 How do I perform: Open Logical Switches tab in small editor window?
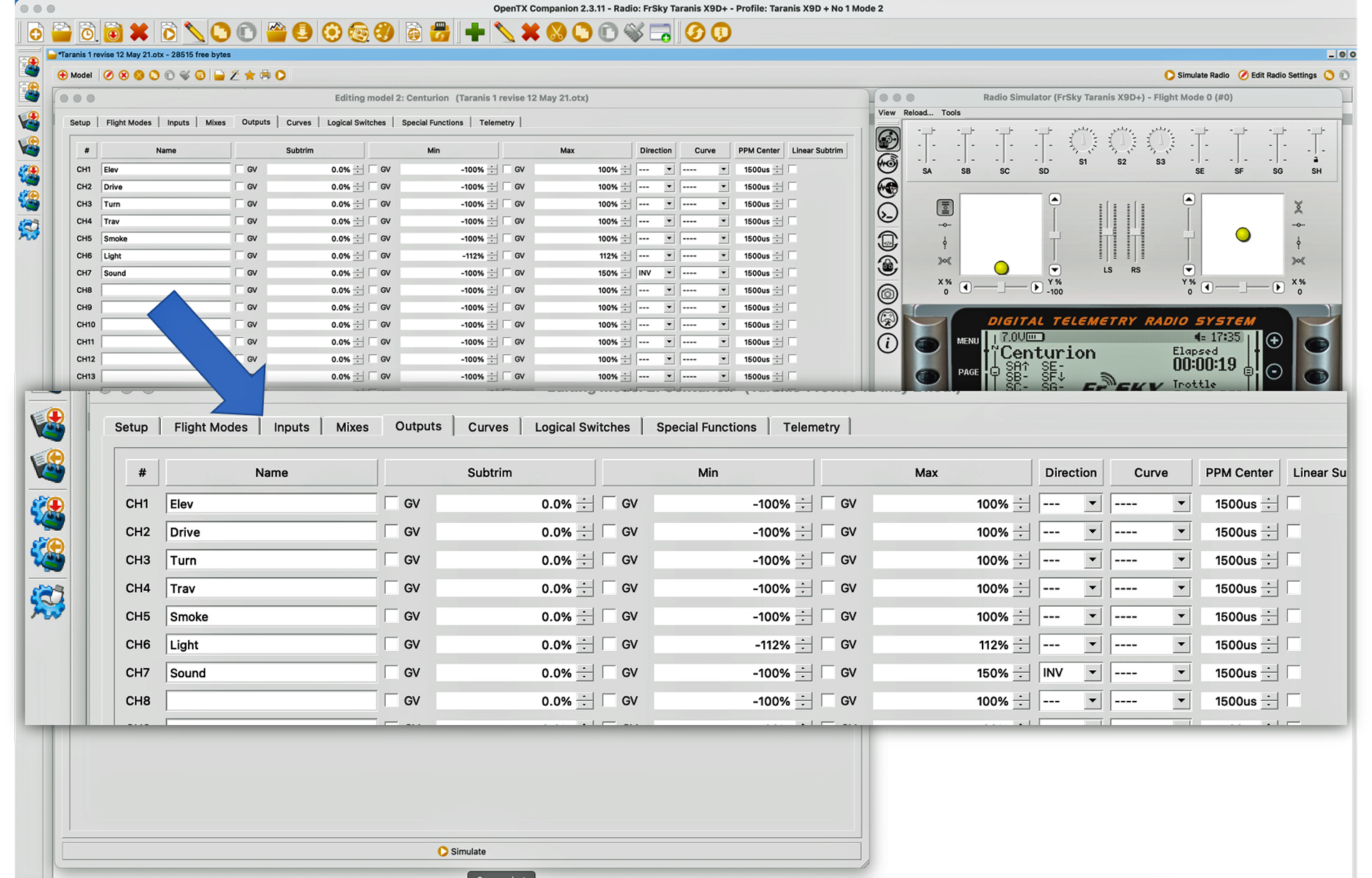point(356,122)
